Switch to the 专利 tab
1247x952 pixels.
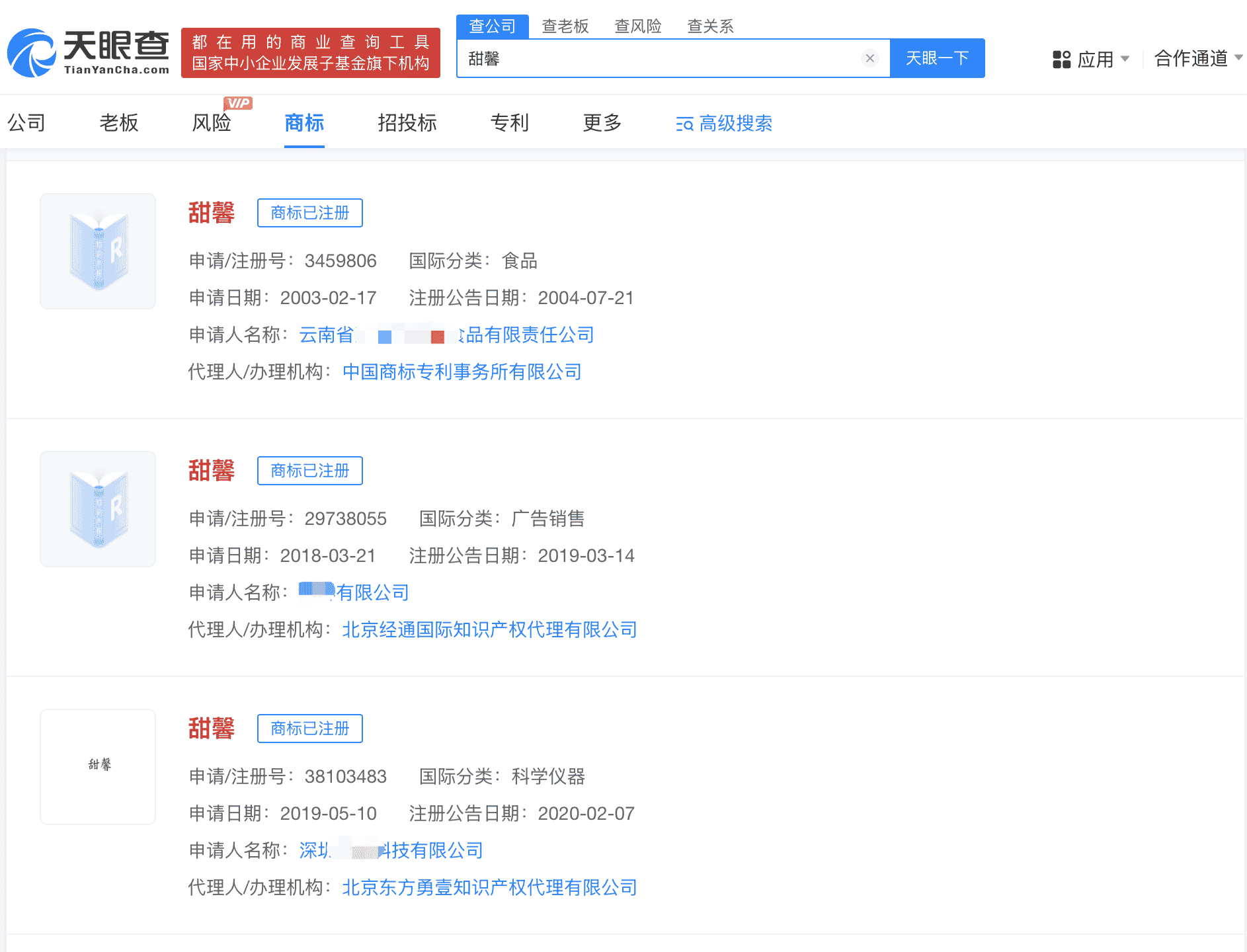[509, 124]
